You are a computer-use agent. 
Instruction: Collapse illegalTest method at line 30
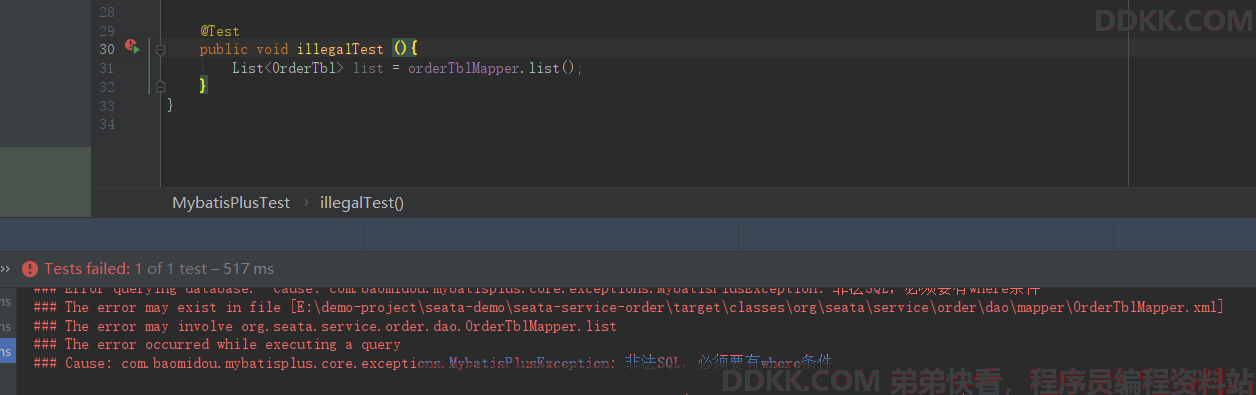click(x=160, y=48)
